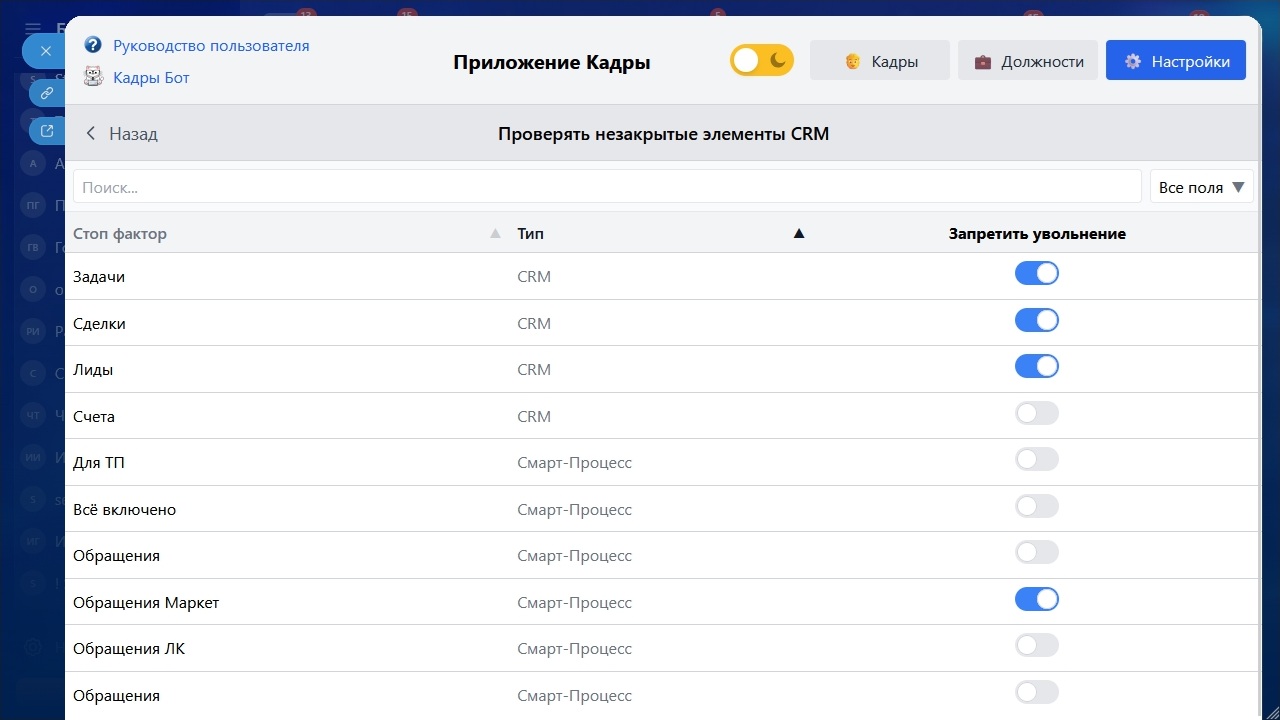Click the back chevron arrow icon
Image resolution: width=1280 pixels, height=720 pixels.
91,133
